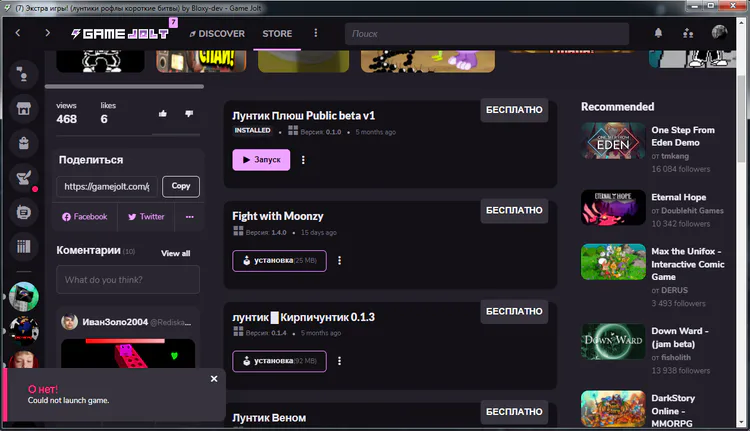750x431 pixels.
Task: Install Fight with Moonzy (25 MB)
Action: [x=279, y=261]
